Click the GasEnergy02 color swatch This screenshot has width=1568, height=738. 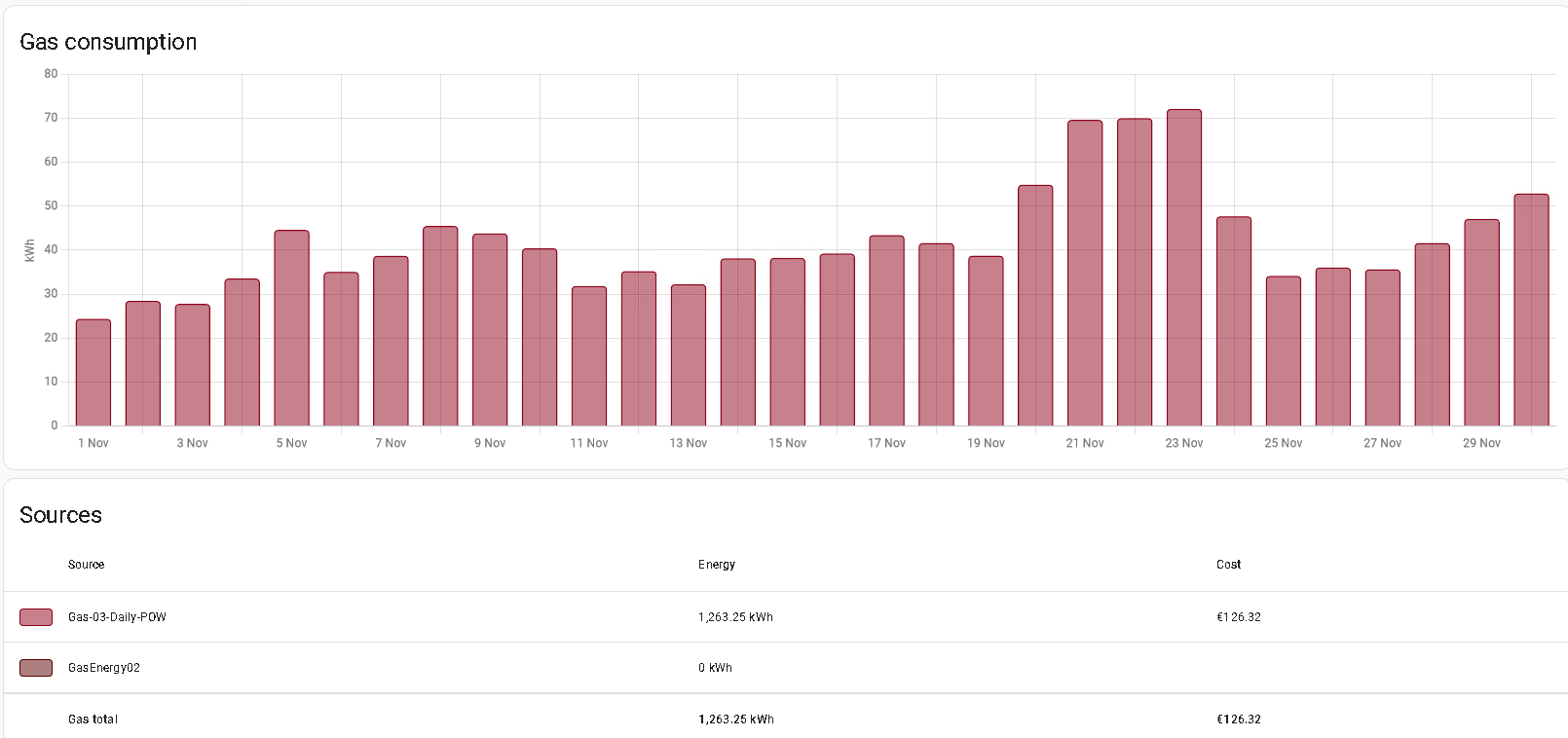(x=36, y=668)
